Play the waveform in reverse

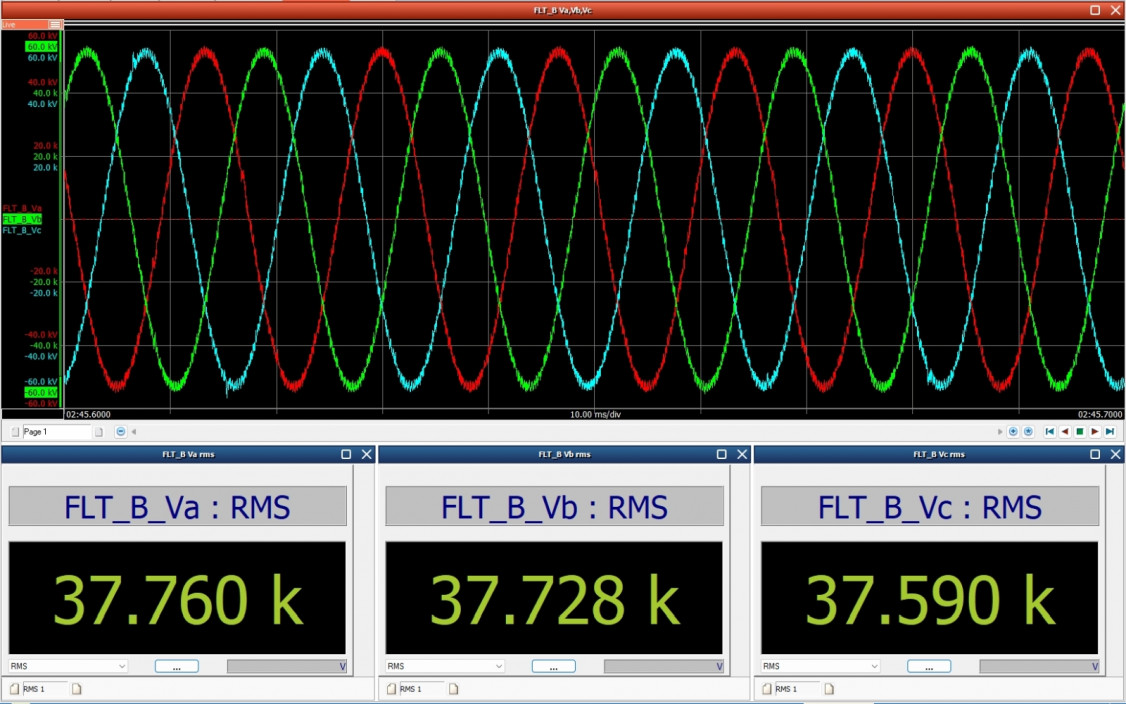(1064, 431)
